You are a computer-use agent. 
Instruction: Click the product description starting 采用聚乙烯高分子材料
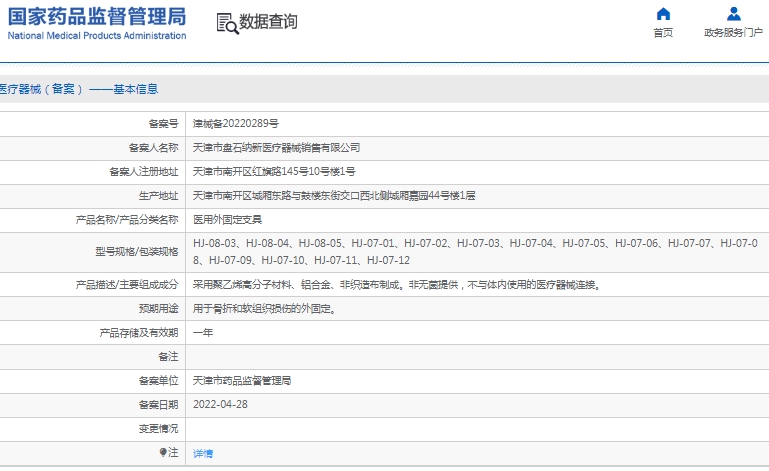pyautogui.click(x=397, y=285)
